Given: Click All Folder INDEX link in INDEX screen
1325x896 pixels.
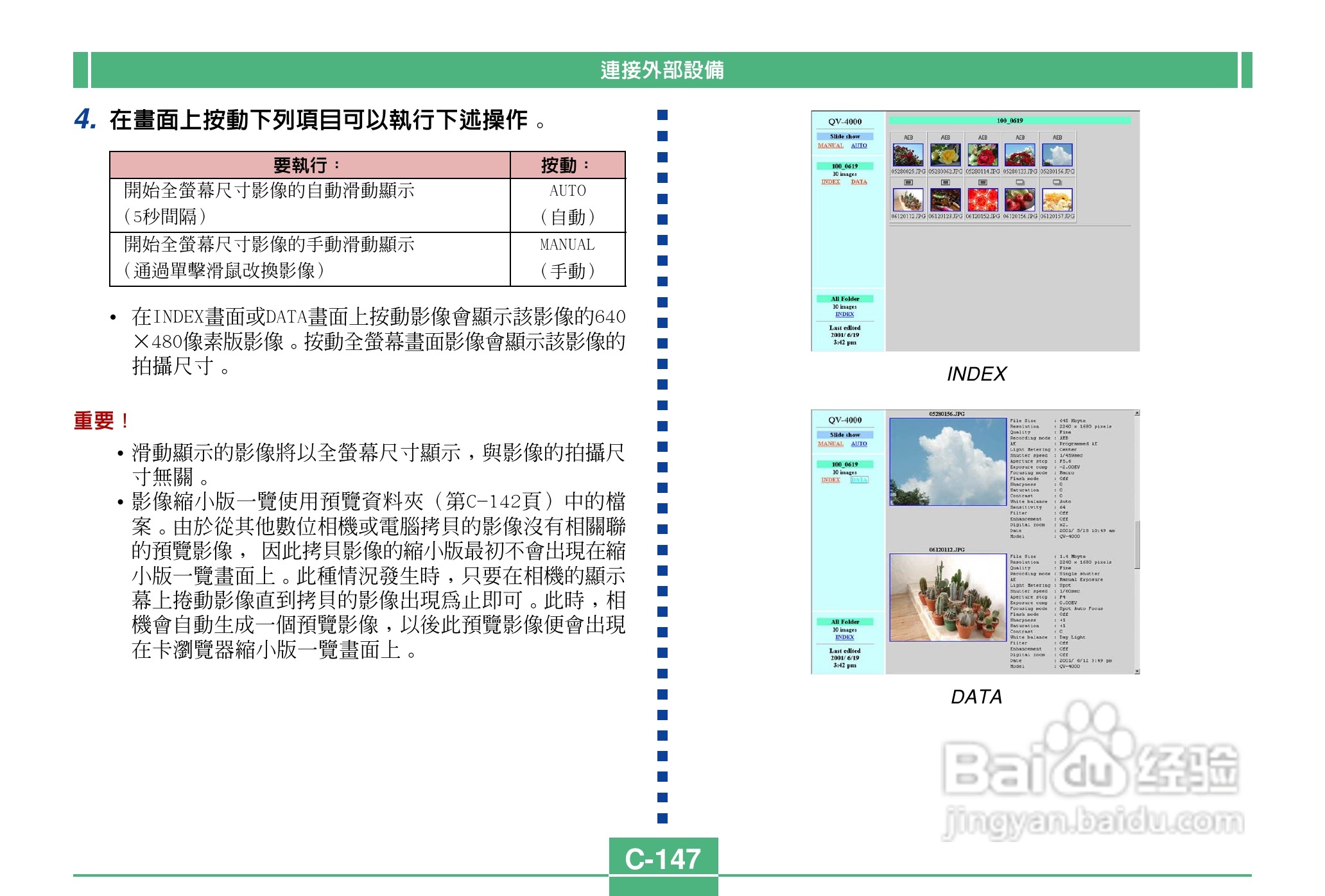Looking at the screenshot, I should [844, 314].
